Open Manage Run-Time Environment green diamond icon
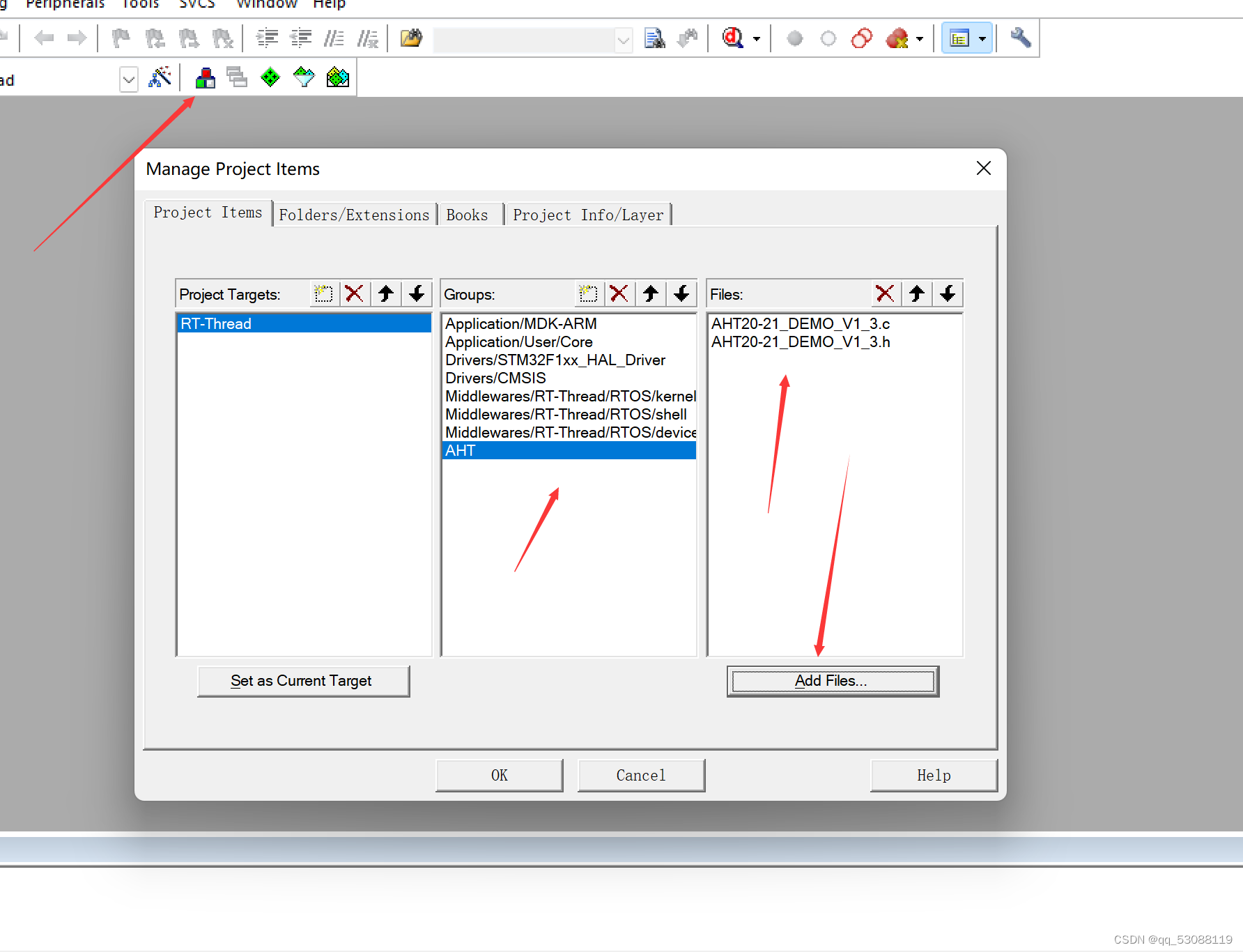This screenshot has height=952, width=1243. [x=270, y=77]
